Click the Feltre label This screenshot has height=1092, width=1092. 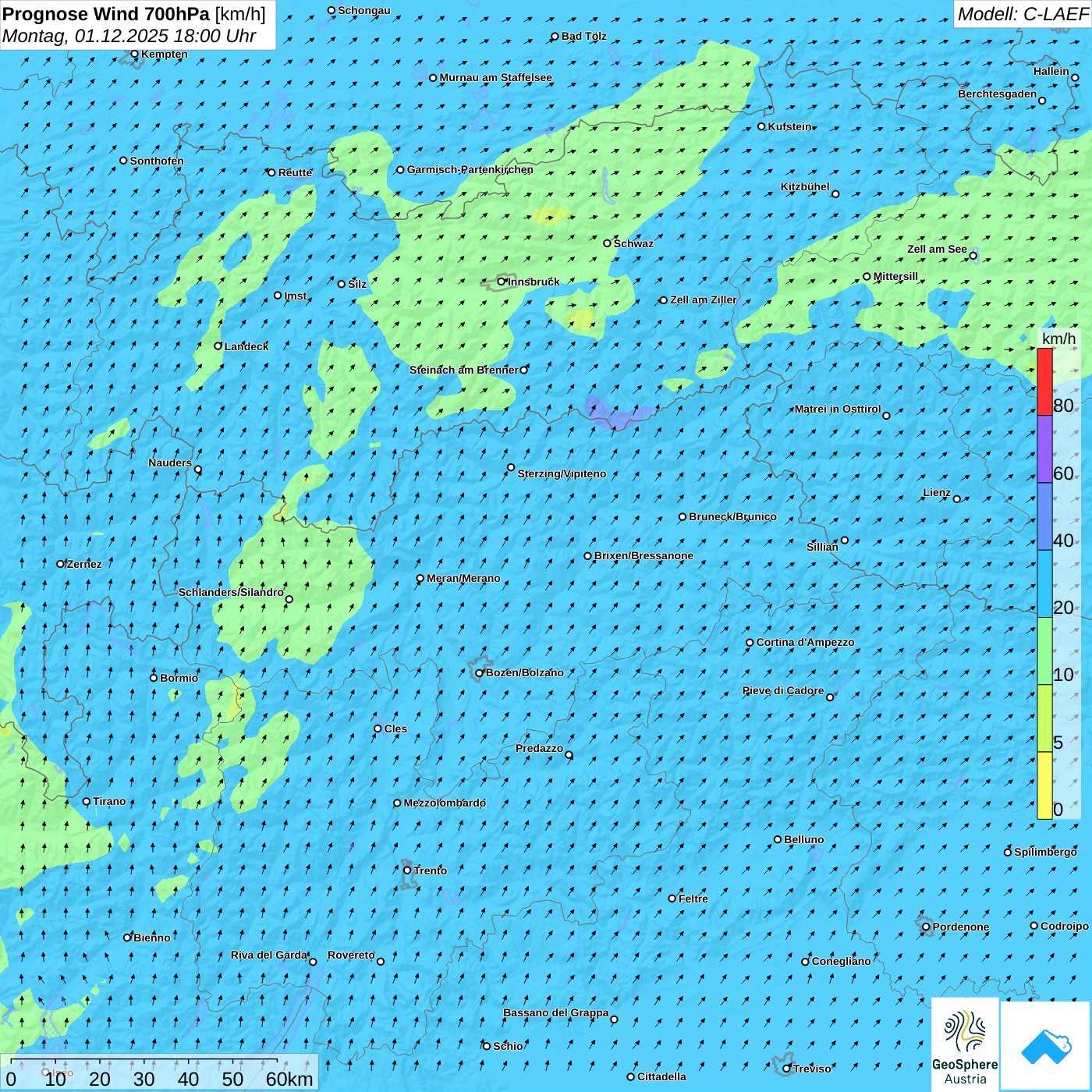click(693, 899)
